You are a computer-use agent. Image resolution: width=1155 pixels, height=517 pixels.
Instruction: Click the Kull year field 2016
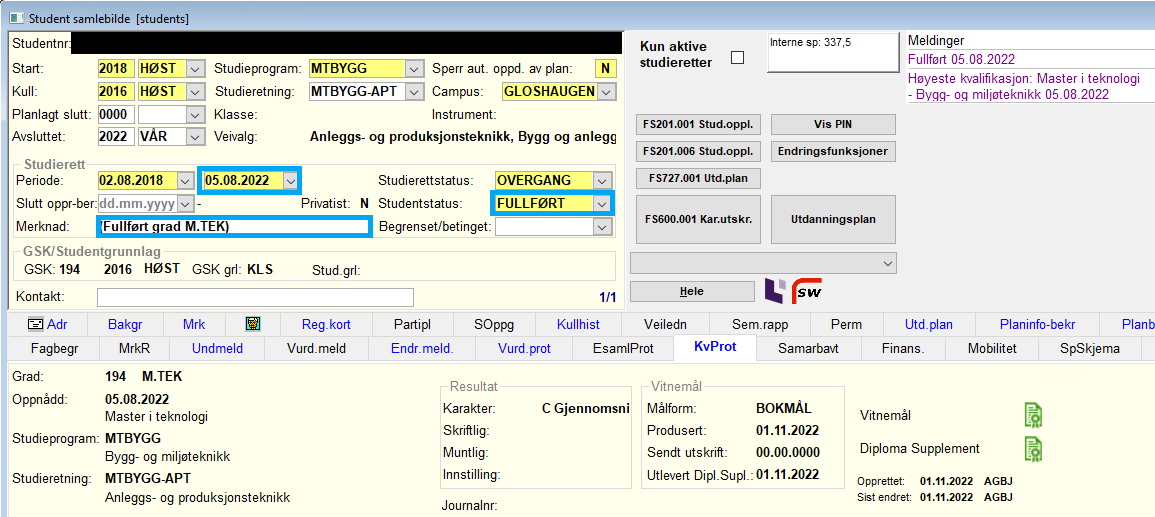(116, 92)
